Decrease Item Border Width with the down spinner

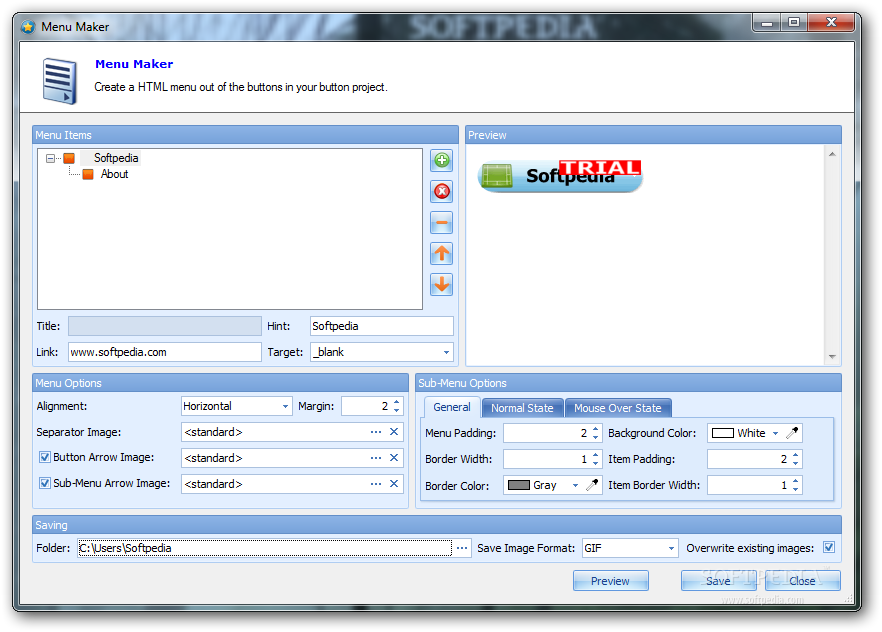pyautogui.click(x=795, y=489)
